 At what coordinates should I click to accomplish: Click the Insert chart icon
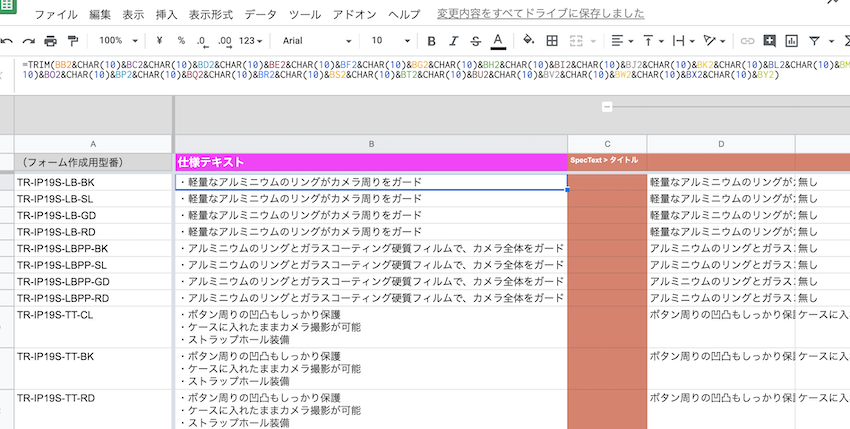click(792, 41)
